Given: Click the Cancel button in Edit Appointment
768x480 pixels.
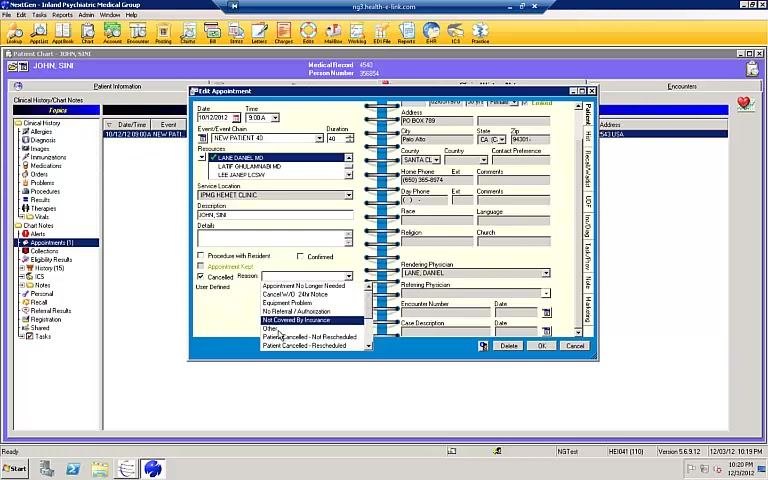Looking at the screenshot, I should point(575,346).
